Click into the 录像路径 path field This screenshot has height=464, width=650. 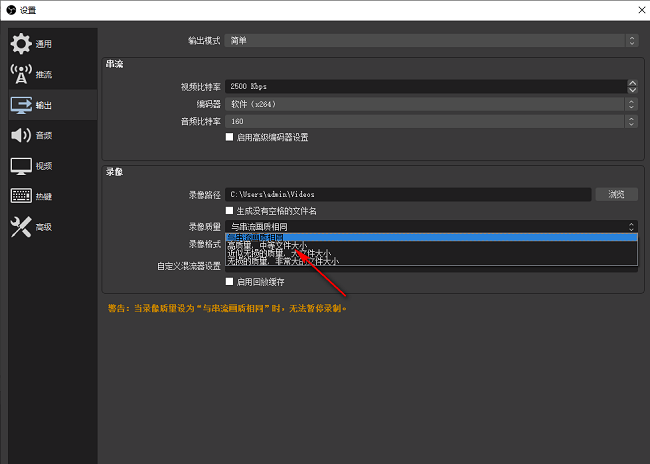coord(408,194)
